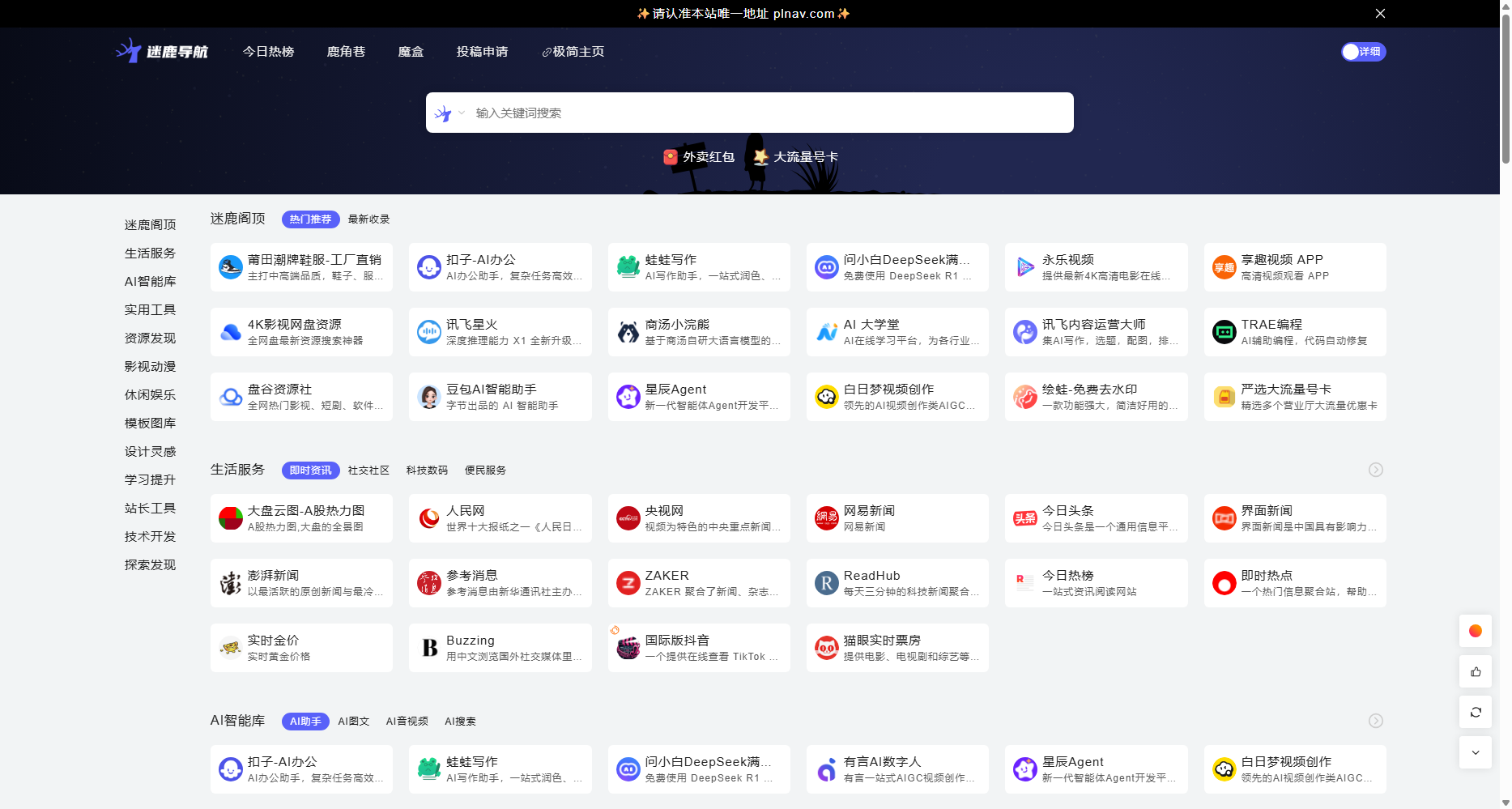Click the 豆包AI智能助手 avatar icon
Viewport: 1512px width, 809px height.
coord(429,397)
